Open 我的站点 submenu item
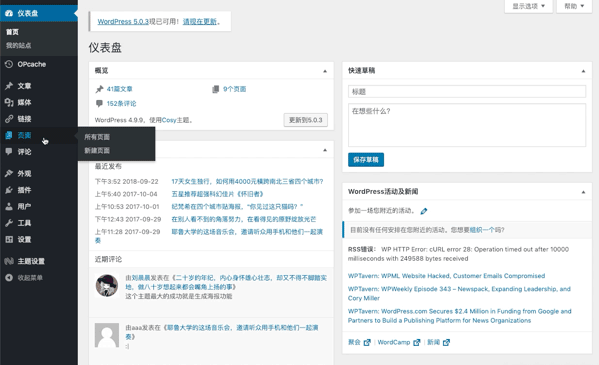 click(x=18, y=45)
